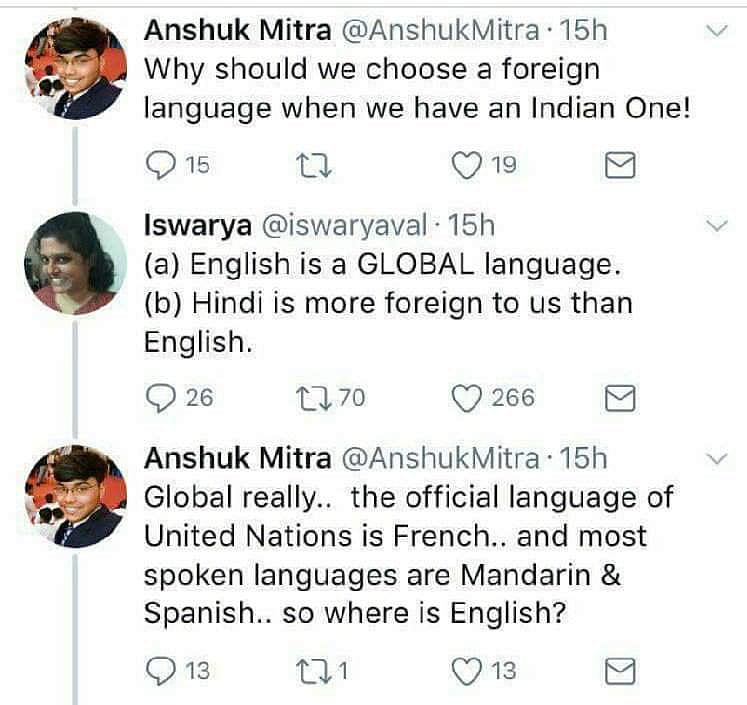Retweet Iswarya's tweet with 70 retweets

(x=311, y=398)
